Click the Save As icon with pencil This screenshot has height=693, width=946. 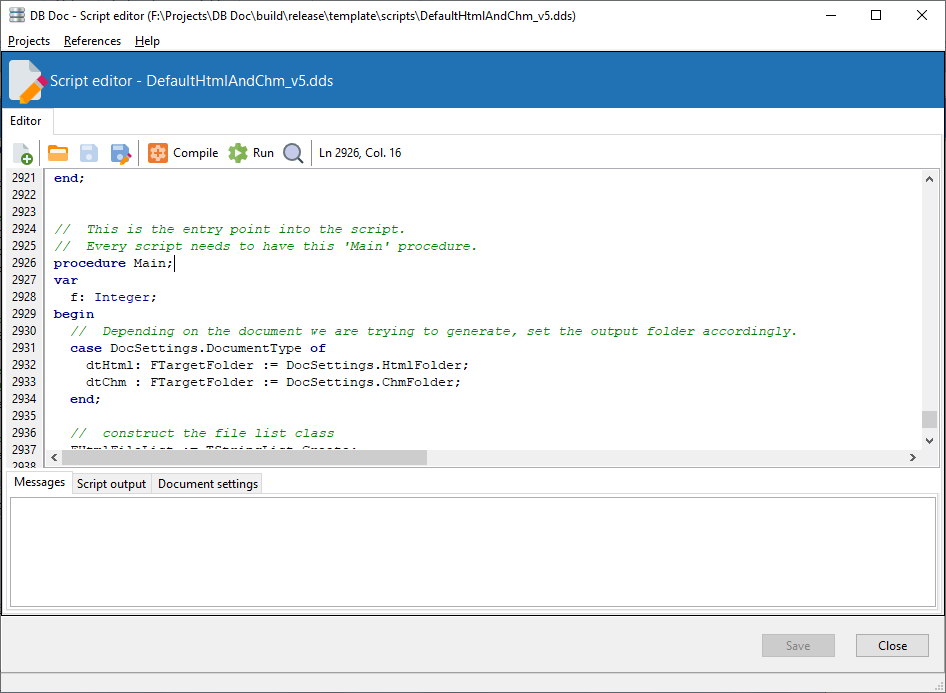click(121, 153)
